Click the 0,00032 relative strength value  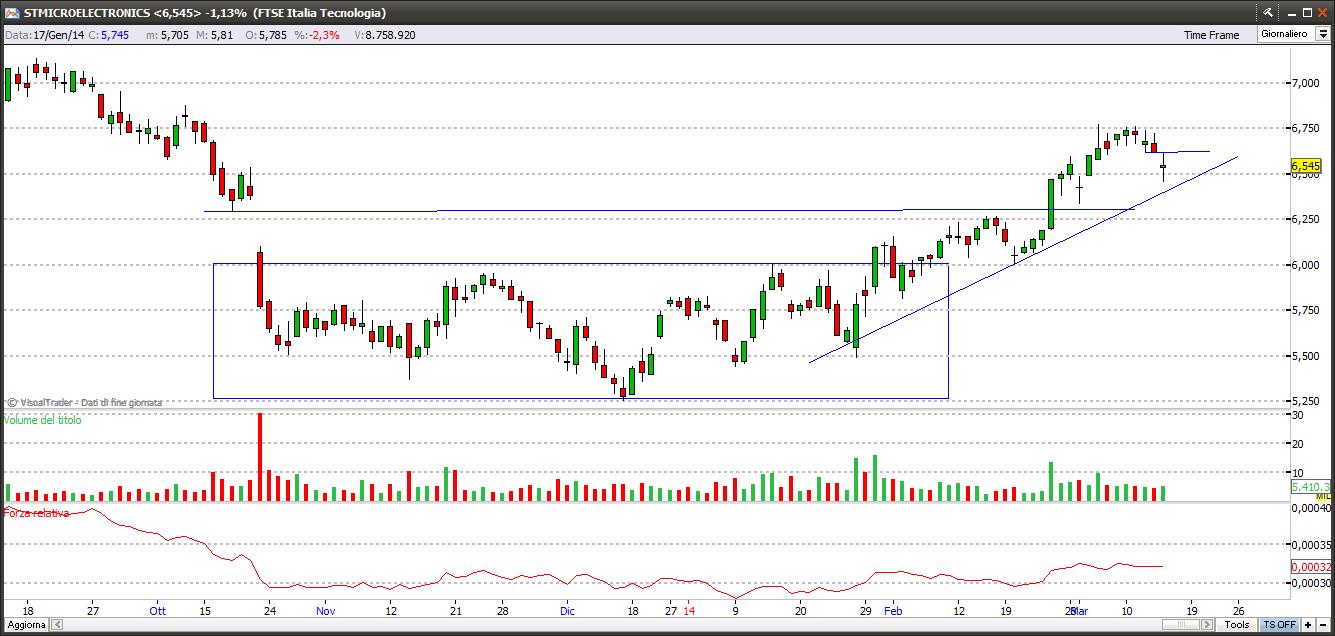pos(1309,567)
